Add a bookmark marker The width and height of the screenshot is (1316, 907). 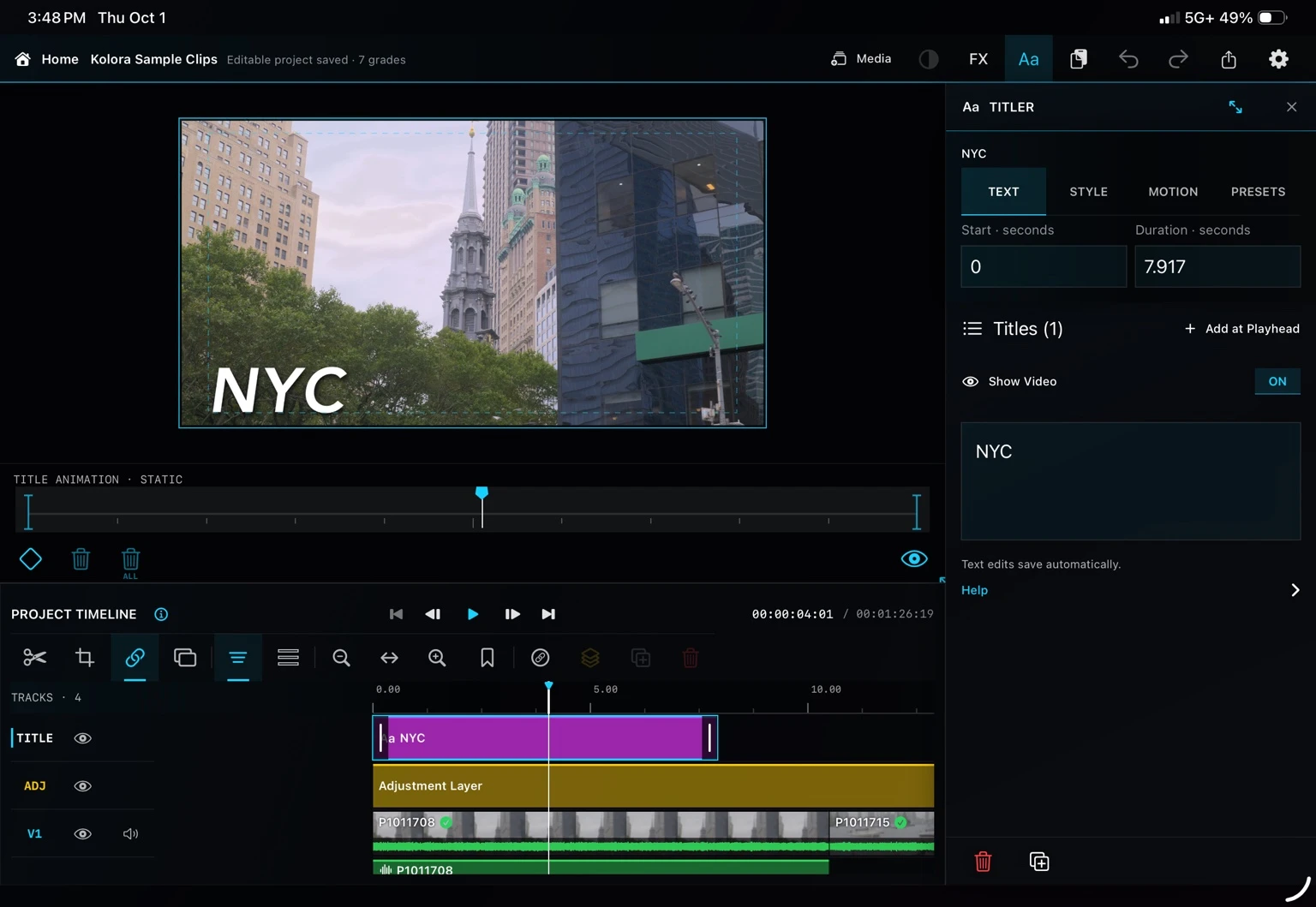point(487,658)
